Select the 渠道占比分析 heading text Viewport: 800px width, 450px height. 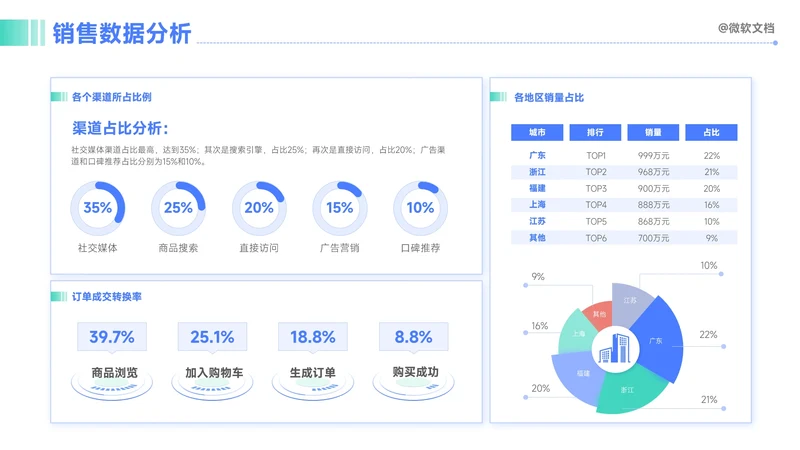point(120,127)
